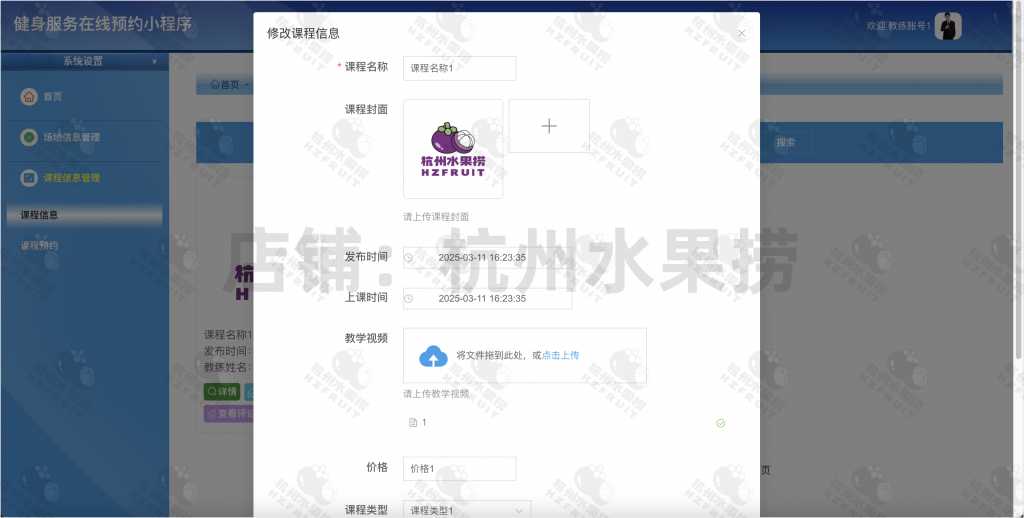Screen dimensions: 1024x518
Task: Collapse the 系统设置 sidebar chevron
Action: pos(155,61)
